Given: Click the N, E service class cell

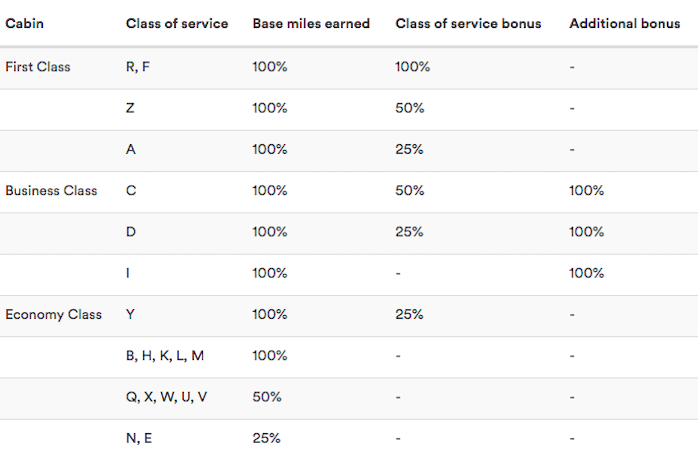Looking at the screenshot, I should [x=139, y=438].
